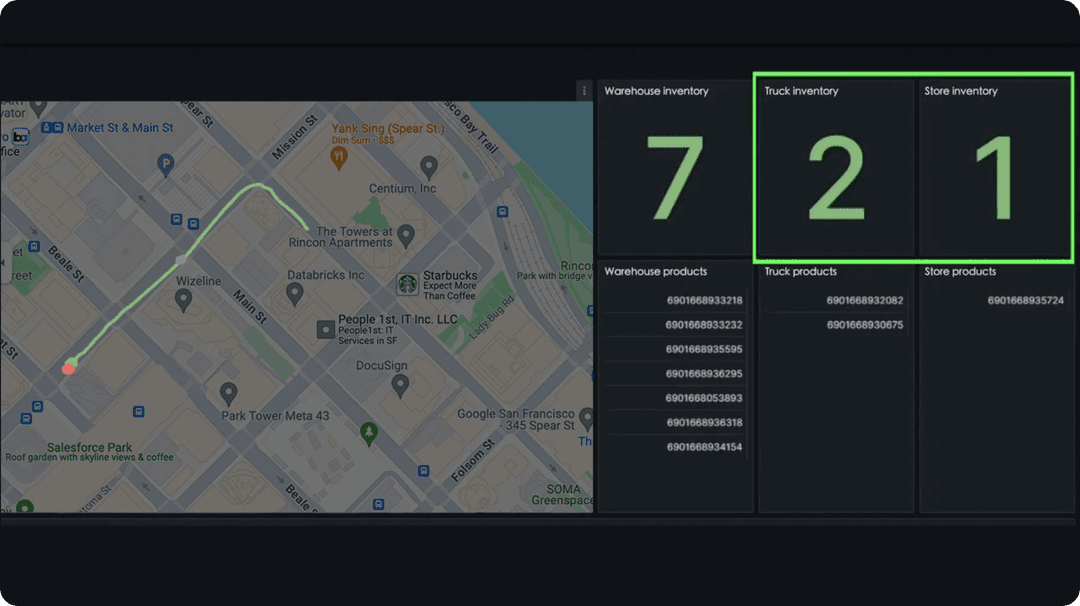Viewport: 1080px width, 606px height.
Task: Select the Databricks Inc map pin
Action: click(x=294, y=293)
